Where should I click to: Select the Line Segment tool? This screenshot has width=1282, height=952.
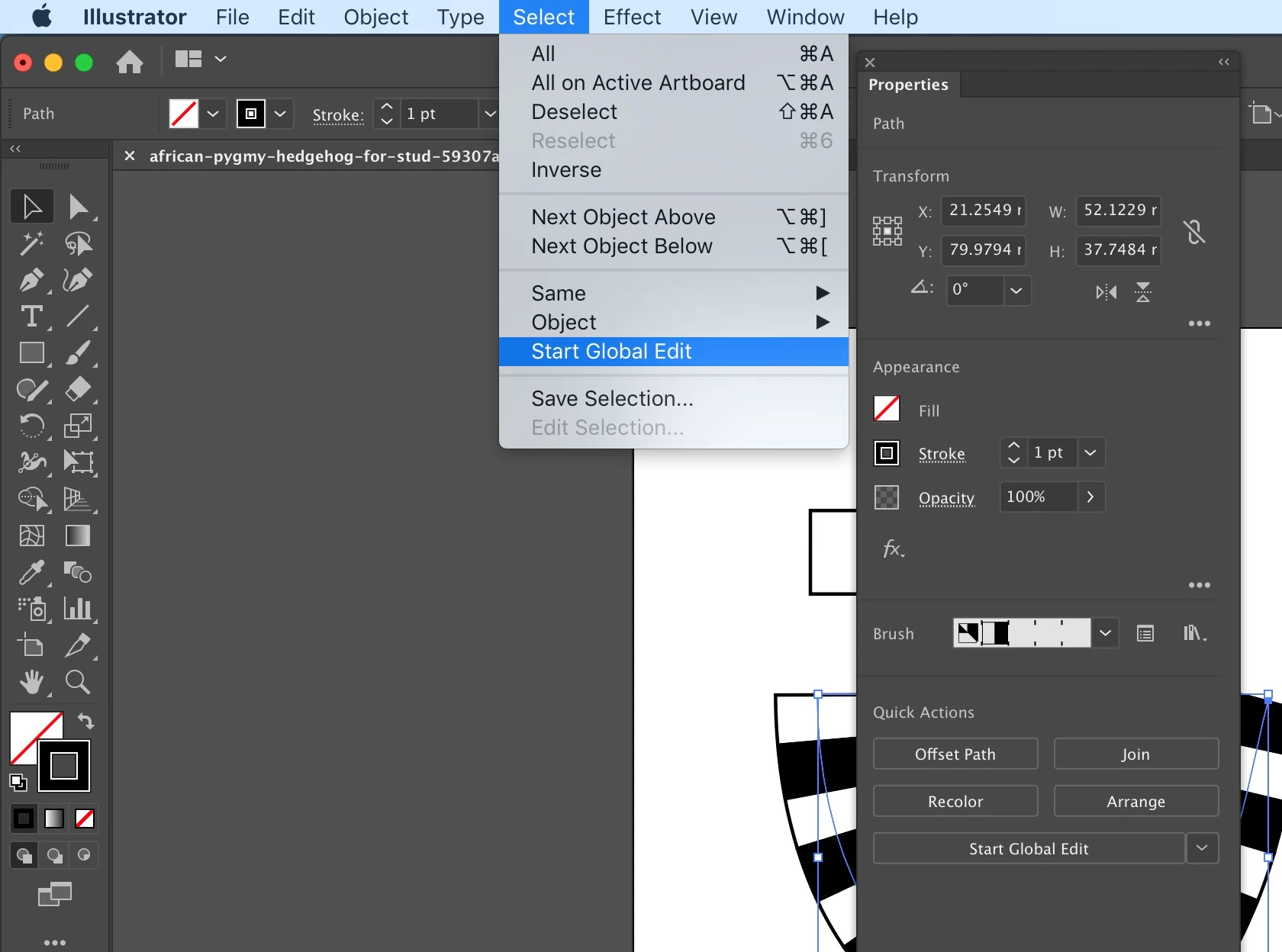[78, 316]
